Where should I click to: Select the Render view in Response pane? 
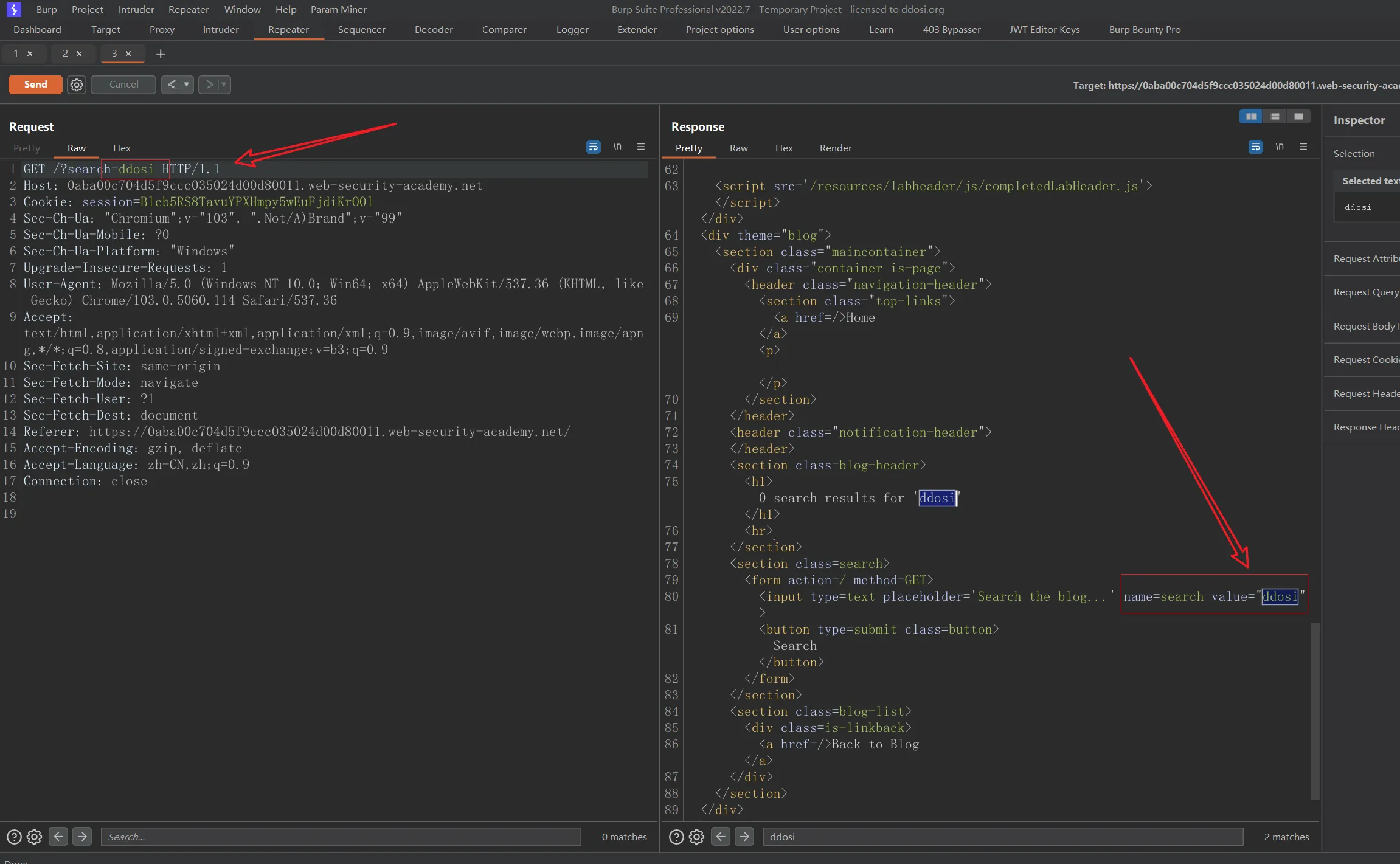836,148
